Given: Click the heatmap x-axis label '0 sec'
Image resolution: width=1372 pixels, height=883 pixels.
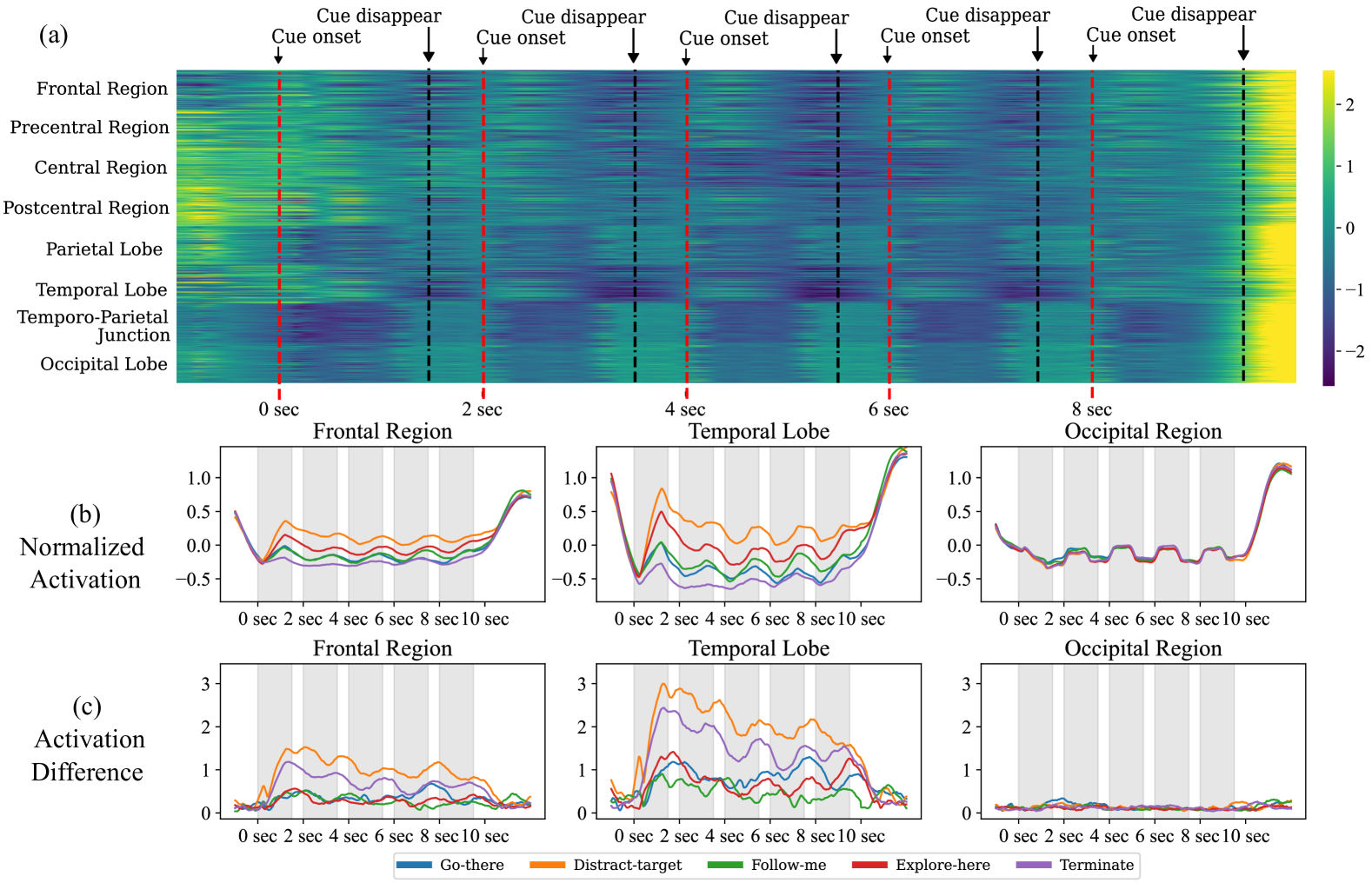Looking at the screenshot, I should pos(278,409).
